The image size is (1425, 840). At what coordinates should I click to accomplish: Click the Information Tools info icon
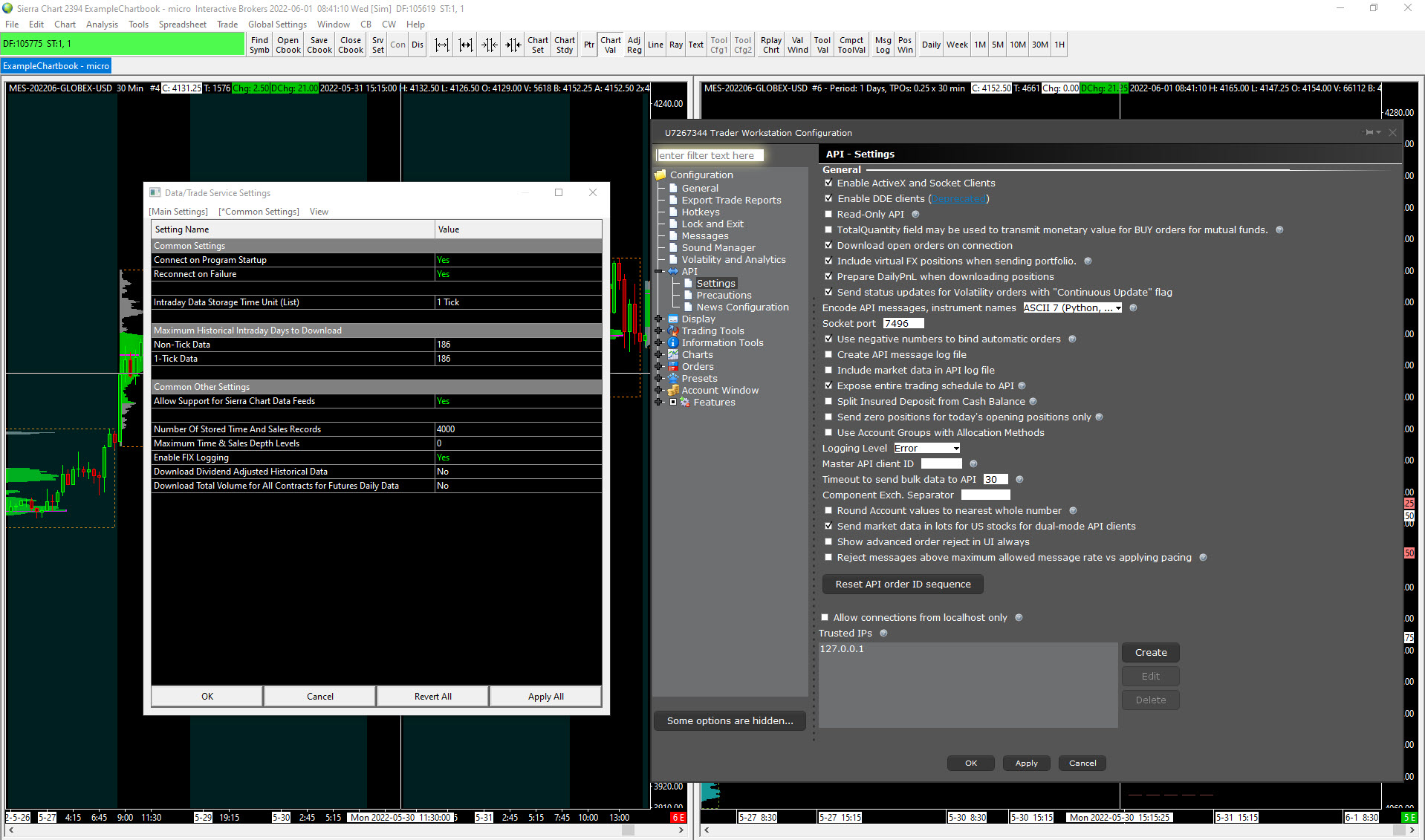[x=673, y=343]
